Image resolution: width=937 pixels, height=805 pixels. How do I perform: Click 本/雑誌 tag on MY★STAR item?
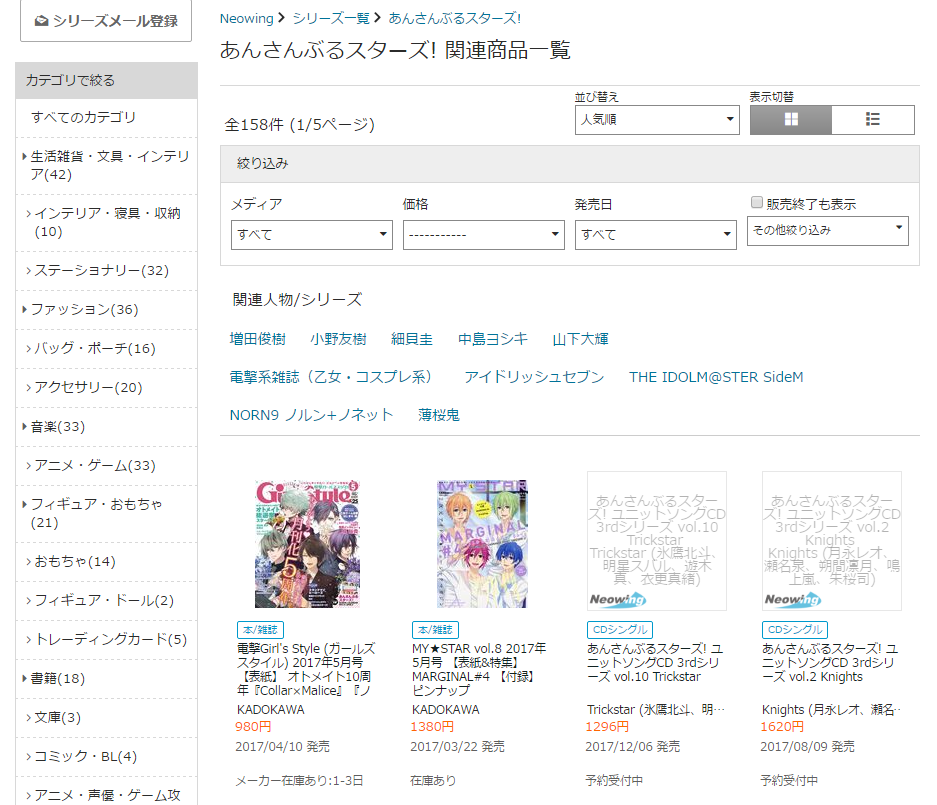click(435, 630)
